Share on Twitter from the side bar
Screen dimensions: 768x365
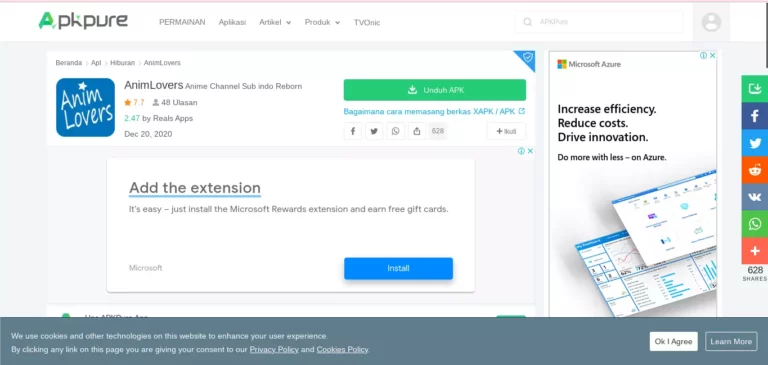tap(755, 143)
